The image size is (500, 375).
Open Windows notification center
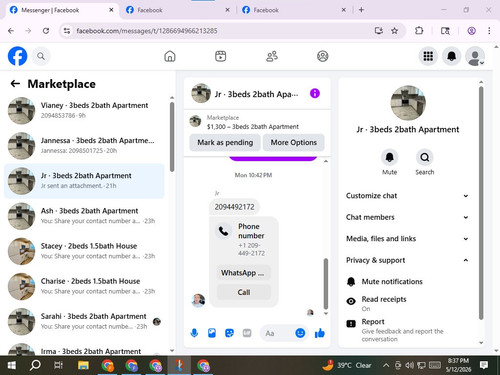click(x=484, y=365)
